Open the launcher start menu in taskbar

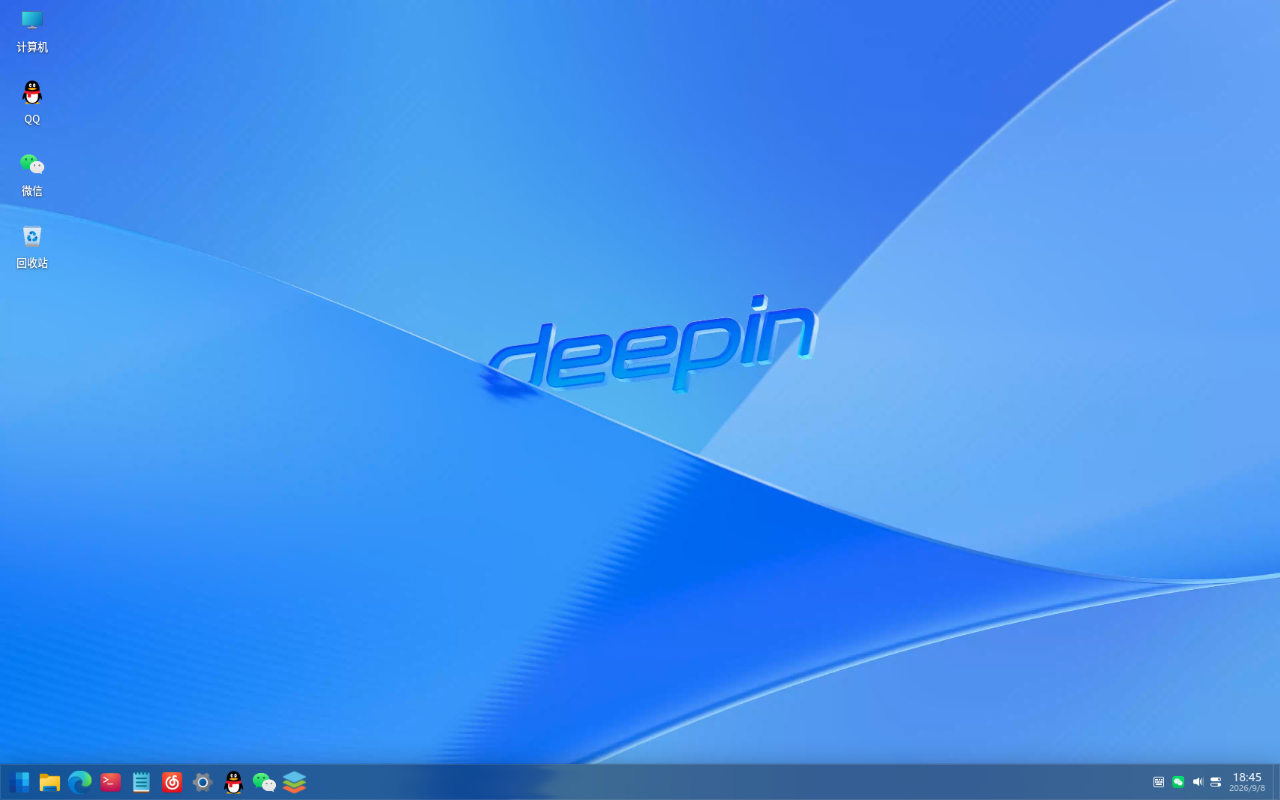pos(19,782)
